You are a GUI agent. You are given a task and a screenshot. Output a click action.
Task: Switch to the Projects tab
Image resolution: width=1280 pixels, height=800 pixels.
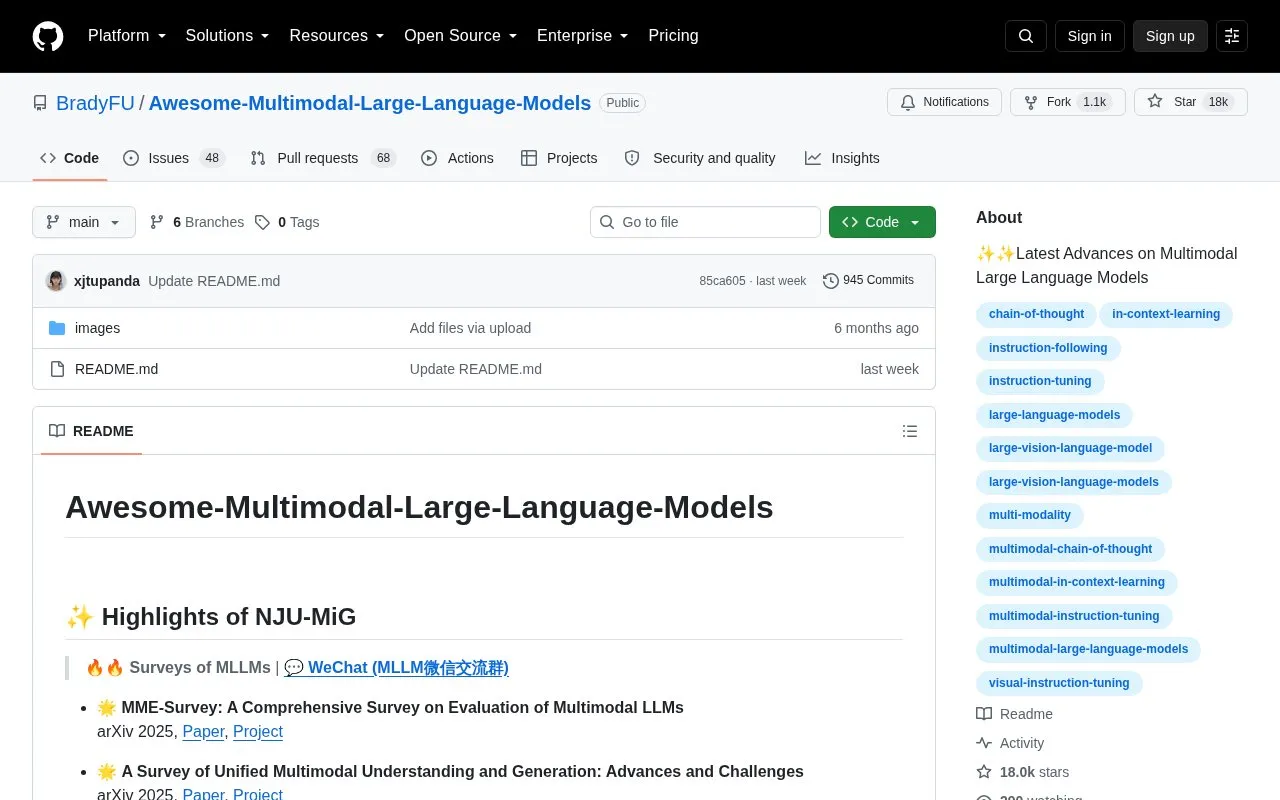click(x=559, y=158)
